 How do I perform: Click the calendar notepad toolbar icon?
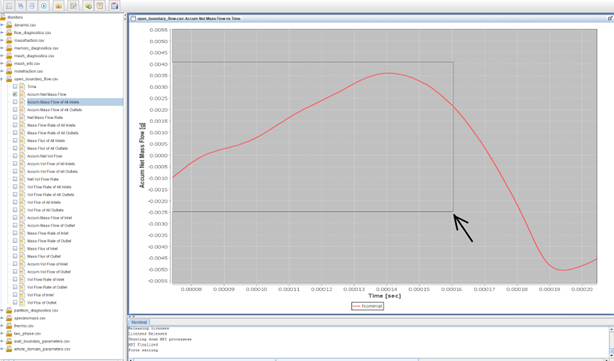click(x=114, y=5)
